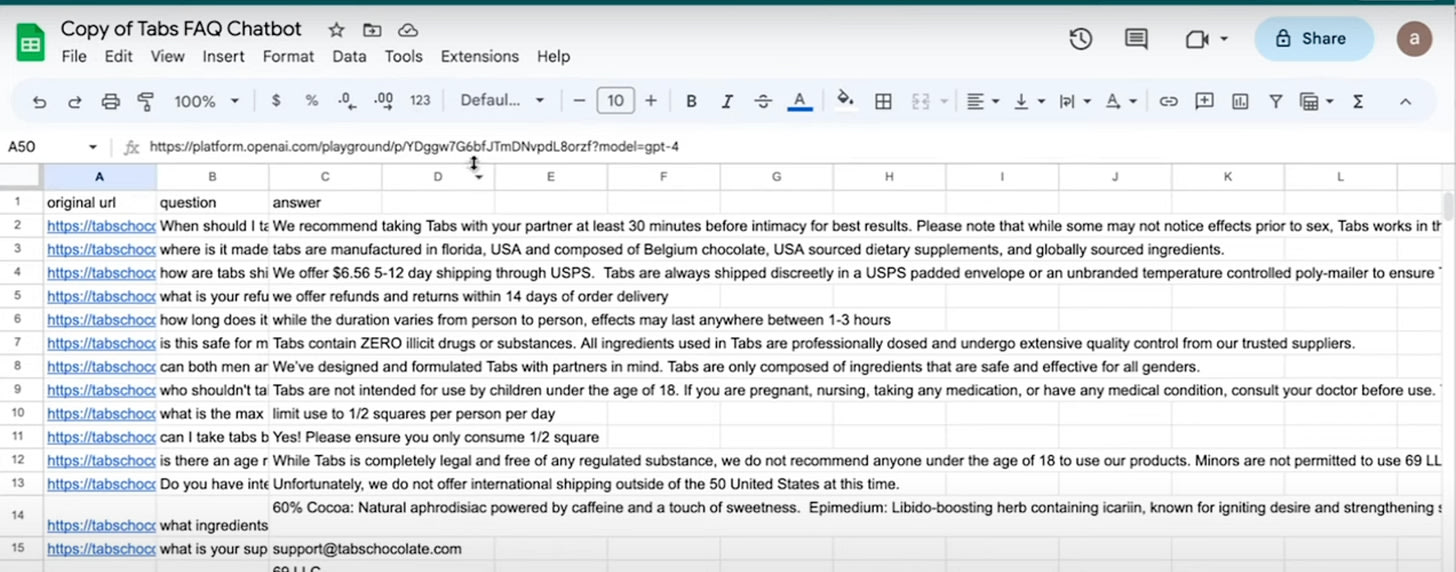Screen dimensions: 1456x572
Task: Toggle strikethrough formatting
Action: coord(763,101)
